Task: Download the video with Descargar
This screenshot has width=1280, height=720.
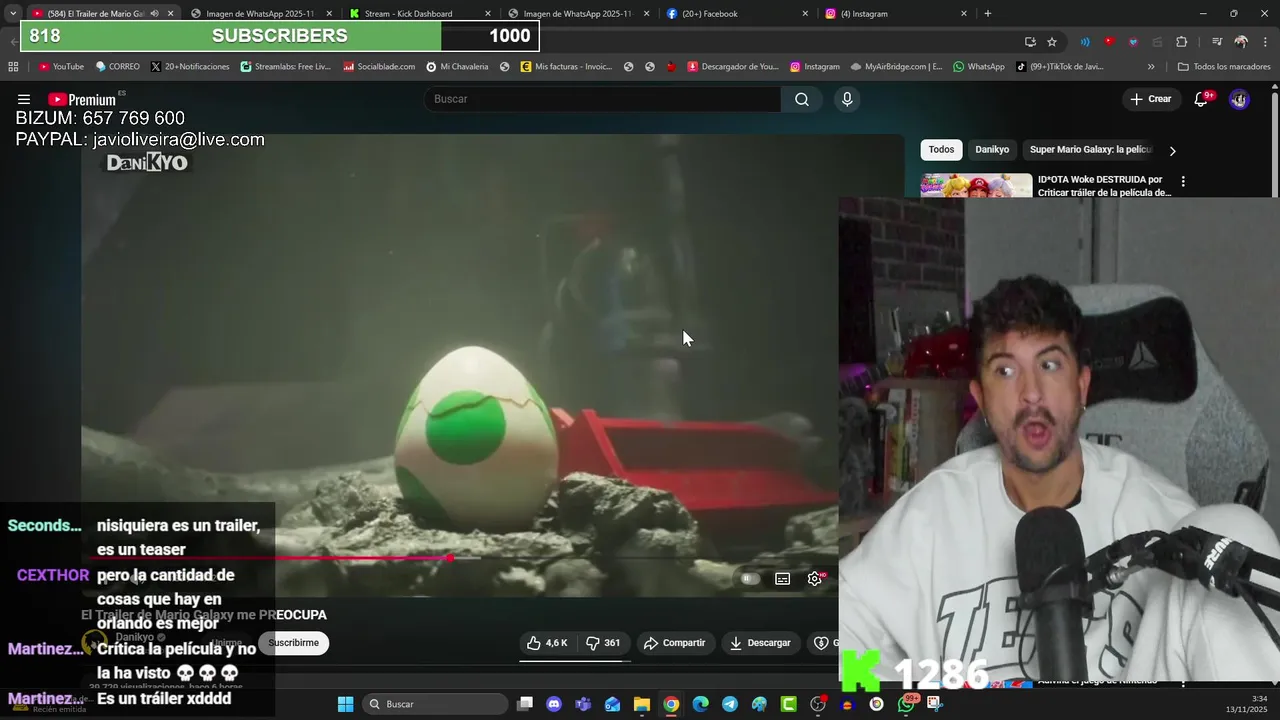Action: 760,643
